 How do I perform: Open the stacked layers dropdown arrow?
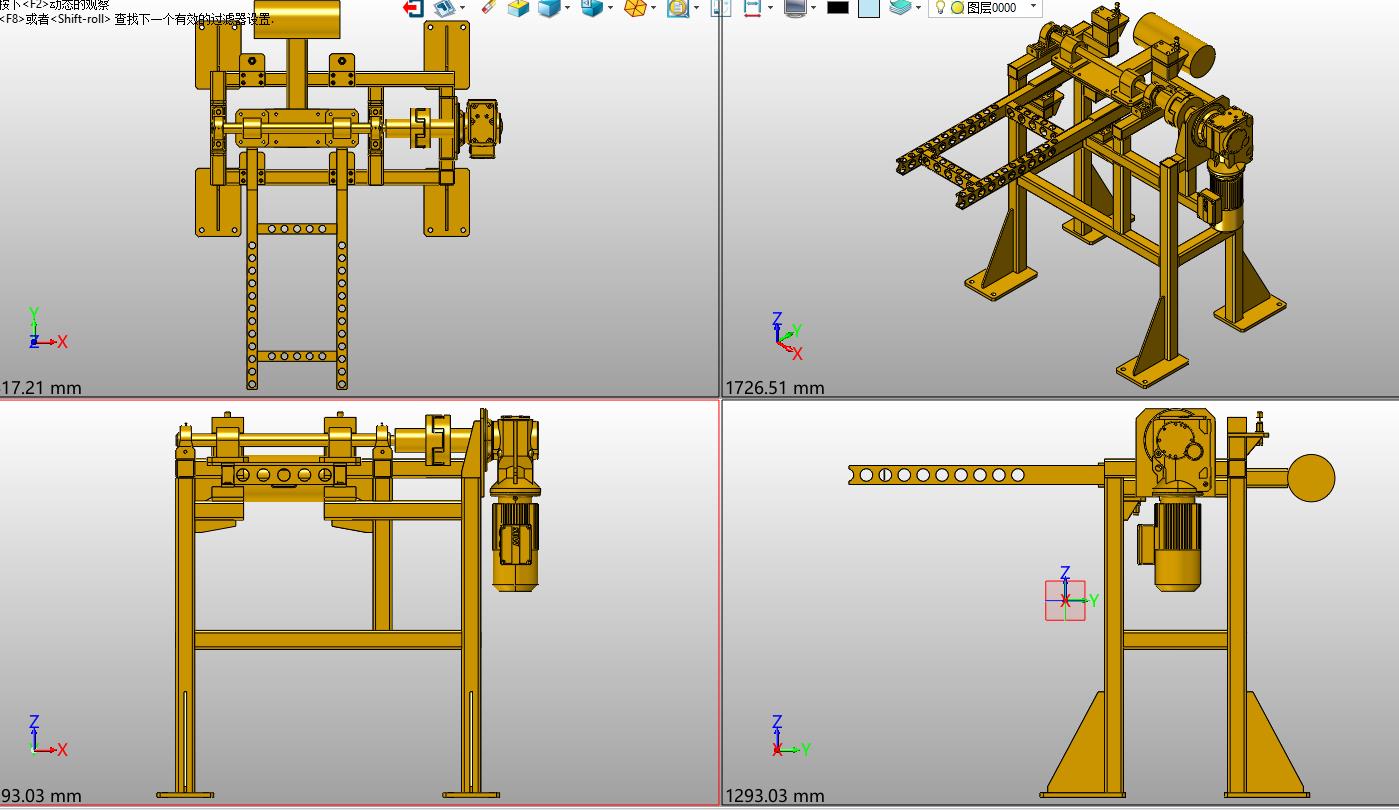click(x=918, y=7)
